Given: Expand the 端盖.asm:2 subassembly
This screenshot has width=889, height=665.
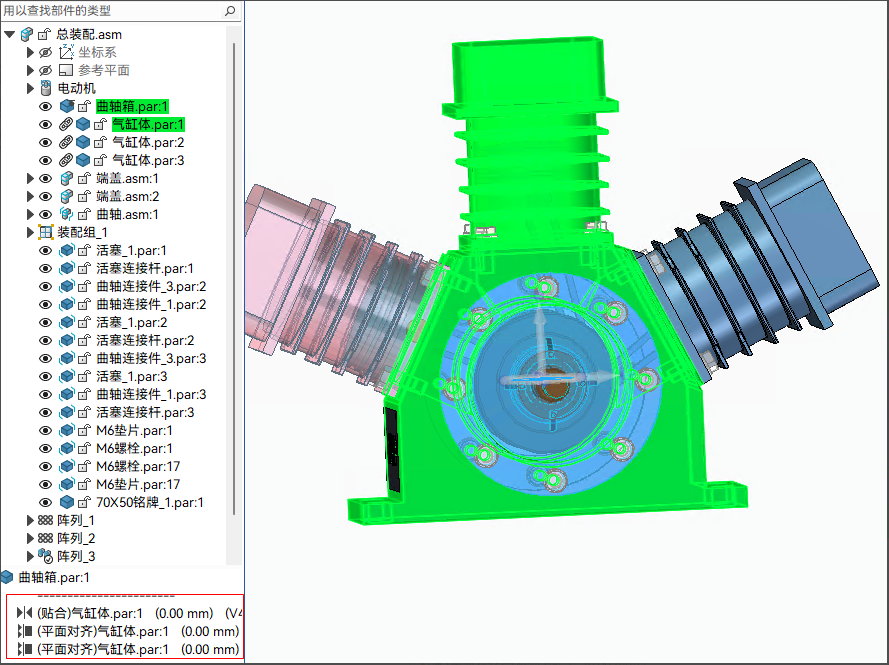Looking at the screenshot, I should click(x=31, y=197).
